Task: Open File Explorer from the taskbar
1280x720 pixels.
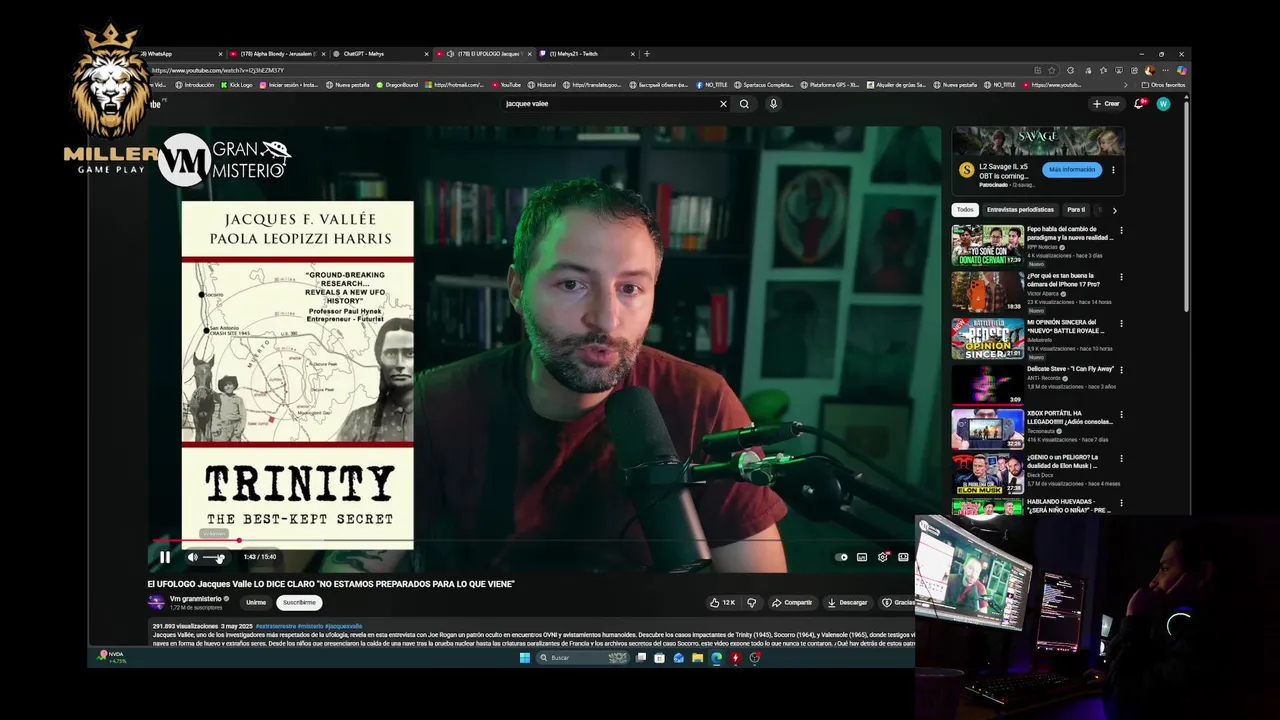Action: [697, 658]
